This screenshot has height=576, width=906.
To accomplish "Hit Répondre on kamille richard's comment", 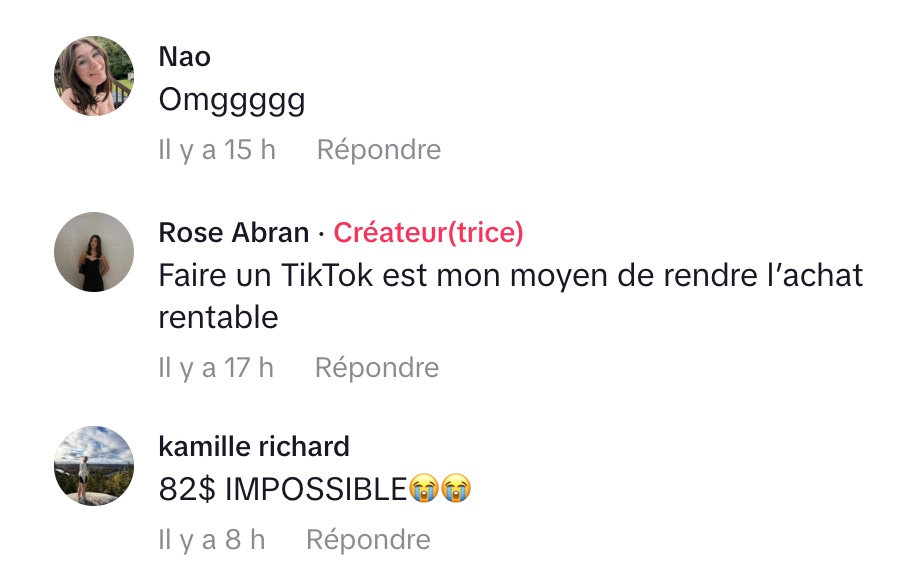I will click(x=368, y=540).
